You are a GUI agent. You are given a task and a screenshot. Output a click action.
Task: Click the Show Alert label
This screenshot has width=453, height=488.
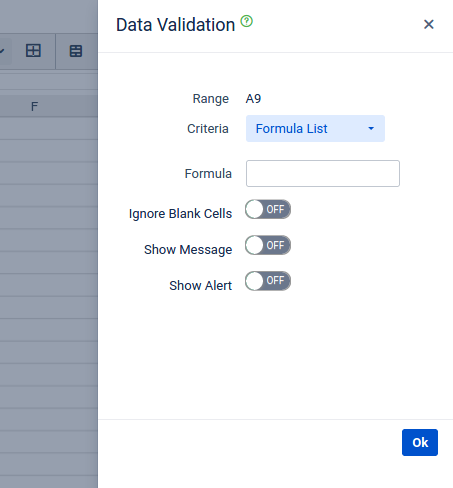201,286
